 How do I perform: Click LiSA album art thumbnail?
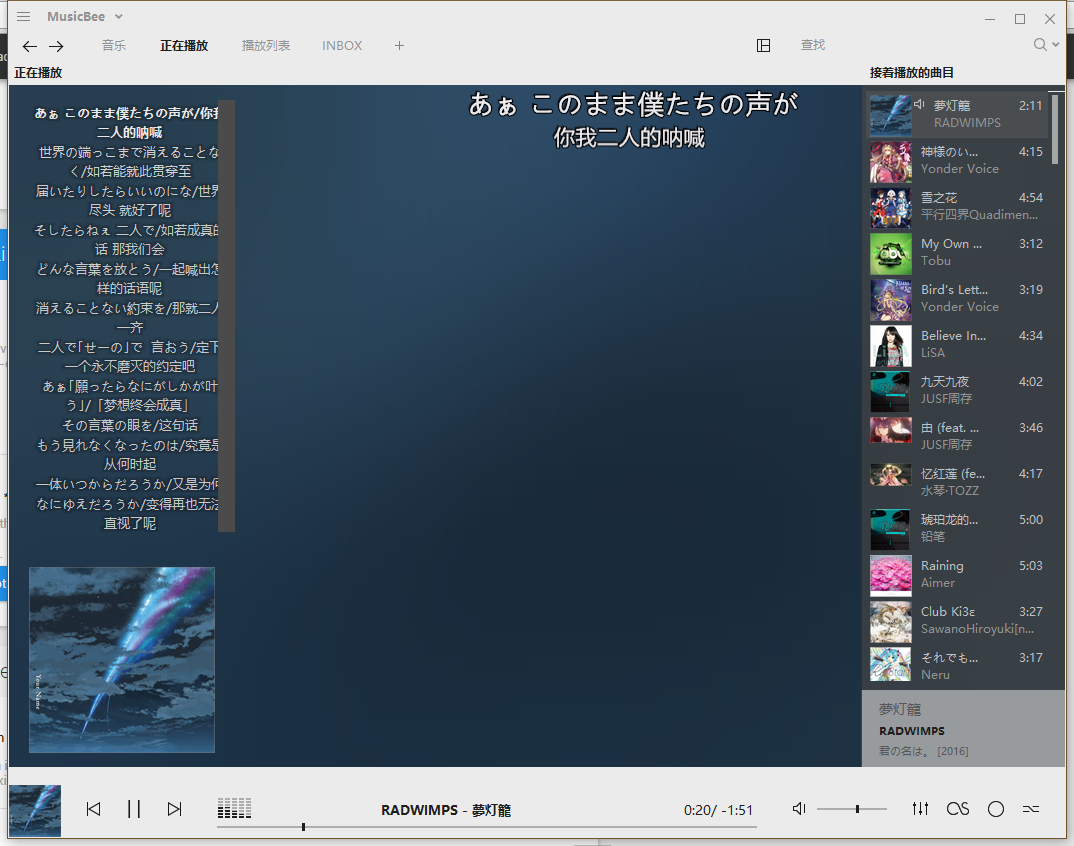(x=890, y=345)
